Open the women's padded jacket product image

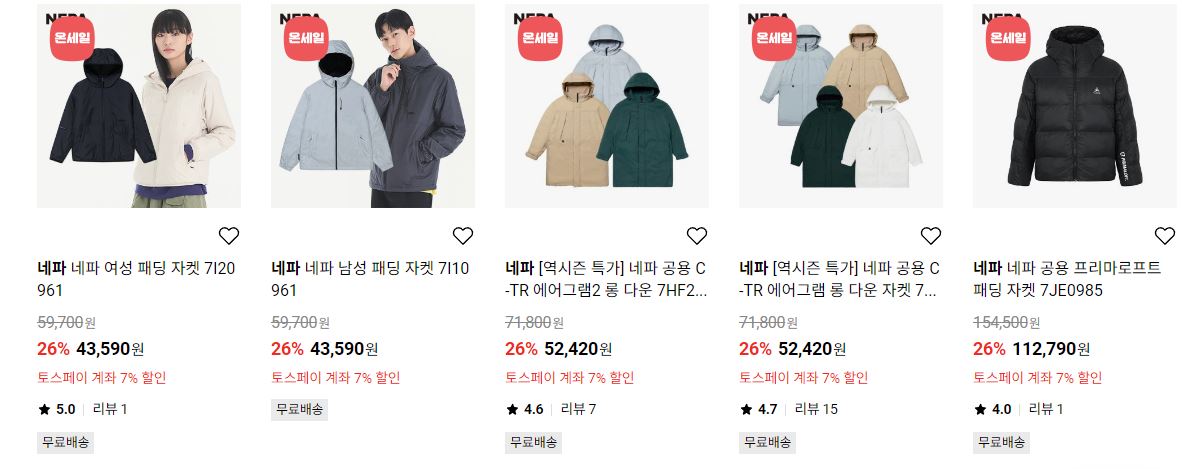tap(139, 106)
